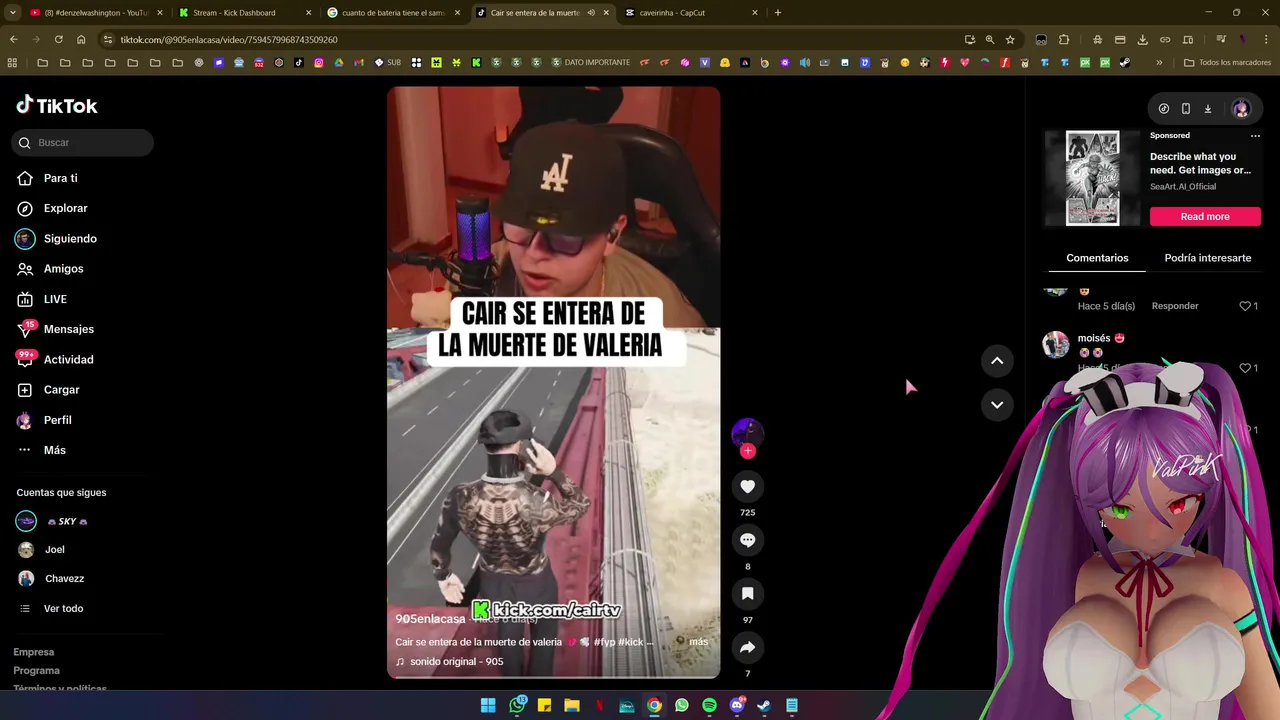Like moisés's comment
The height and width of the screenshot is (720, 1280).
coord(1246,368)
